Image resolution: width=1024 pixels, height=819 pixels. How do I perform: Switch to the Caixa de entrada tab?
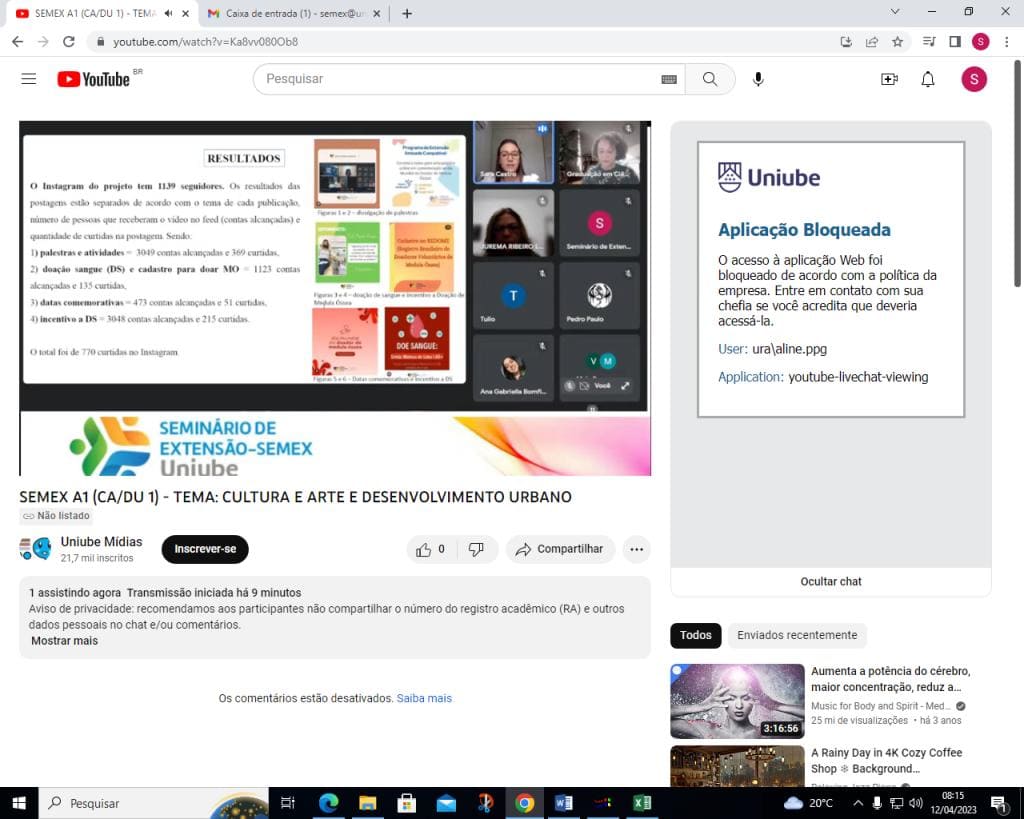click(295, 13)
